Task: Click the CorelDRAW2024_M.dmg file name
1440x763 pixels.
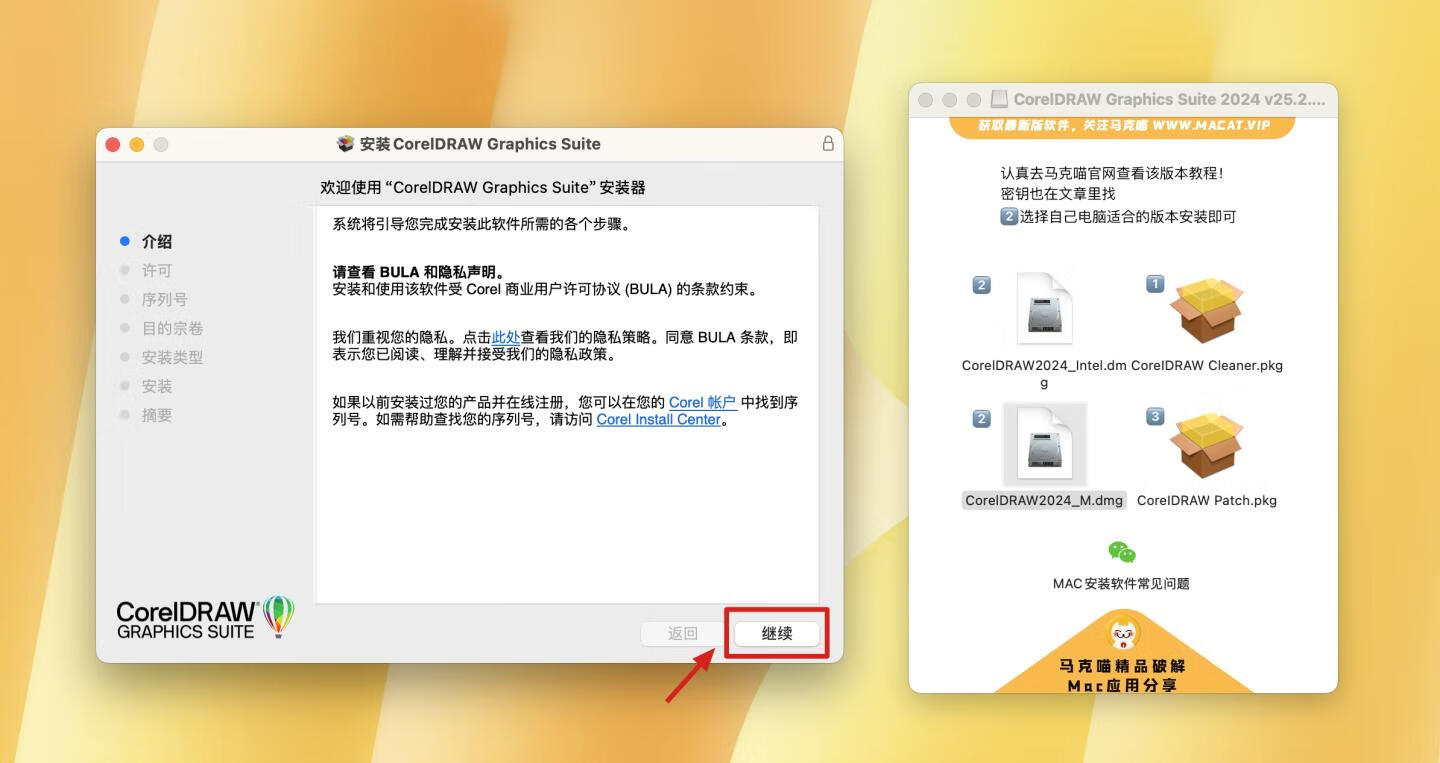Action: pyautogui.click(x=1044, y=500)
